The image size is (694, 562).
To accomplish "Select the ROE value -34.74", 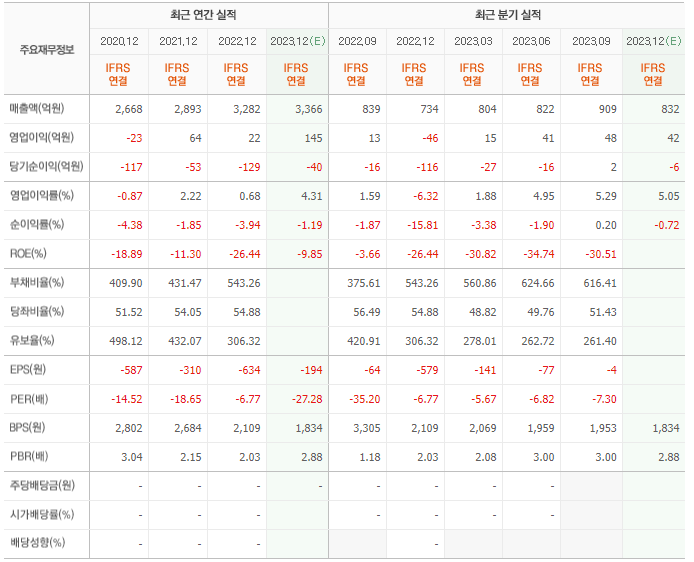I will pos(539,254).
